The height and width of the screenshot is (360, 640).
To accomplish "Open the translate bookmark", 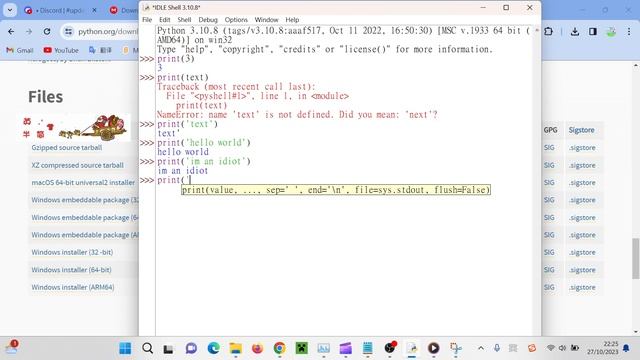I will [x=100, y=50].
